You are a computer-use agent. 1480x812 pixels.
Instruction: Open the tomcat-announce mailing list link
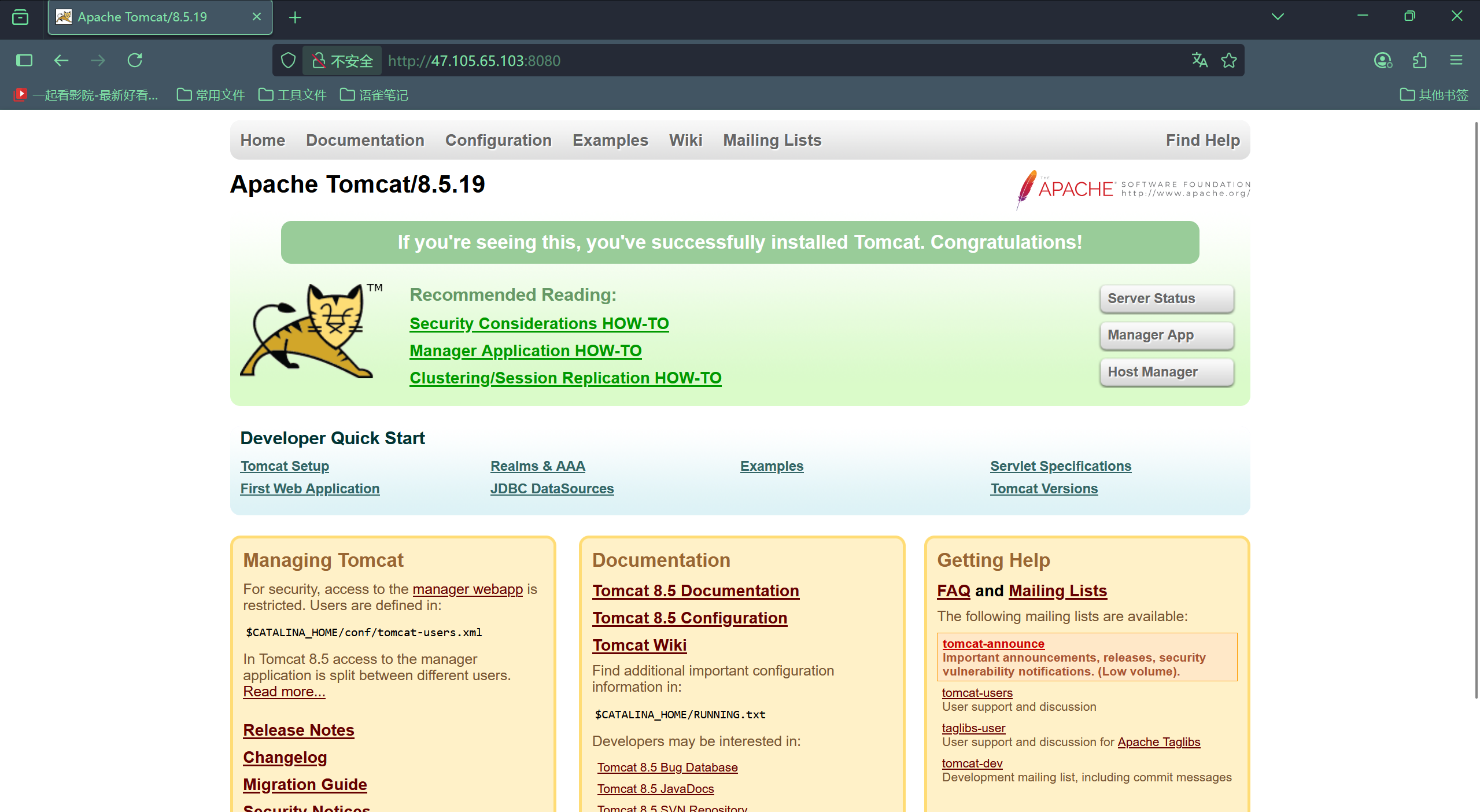[993, 643]
